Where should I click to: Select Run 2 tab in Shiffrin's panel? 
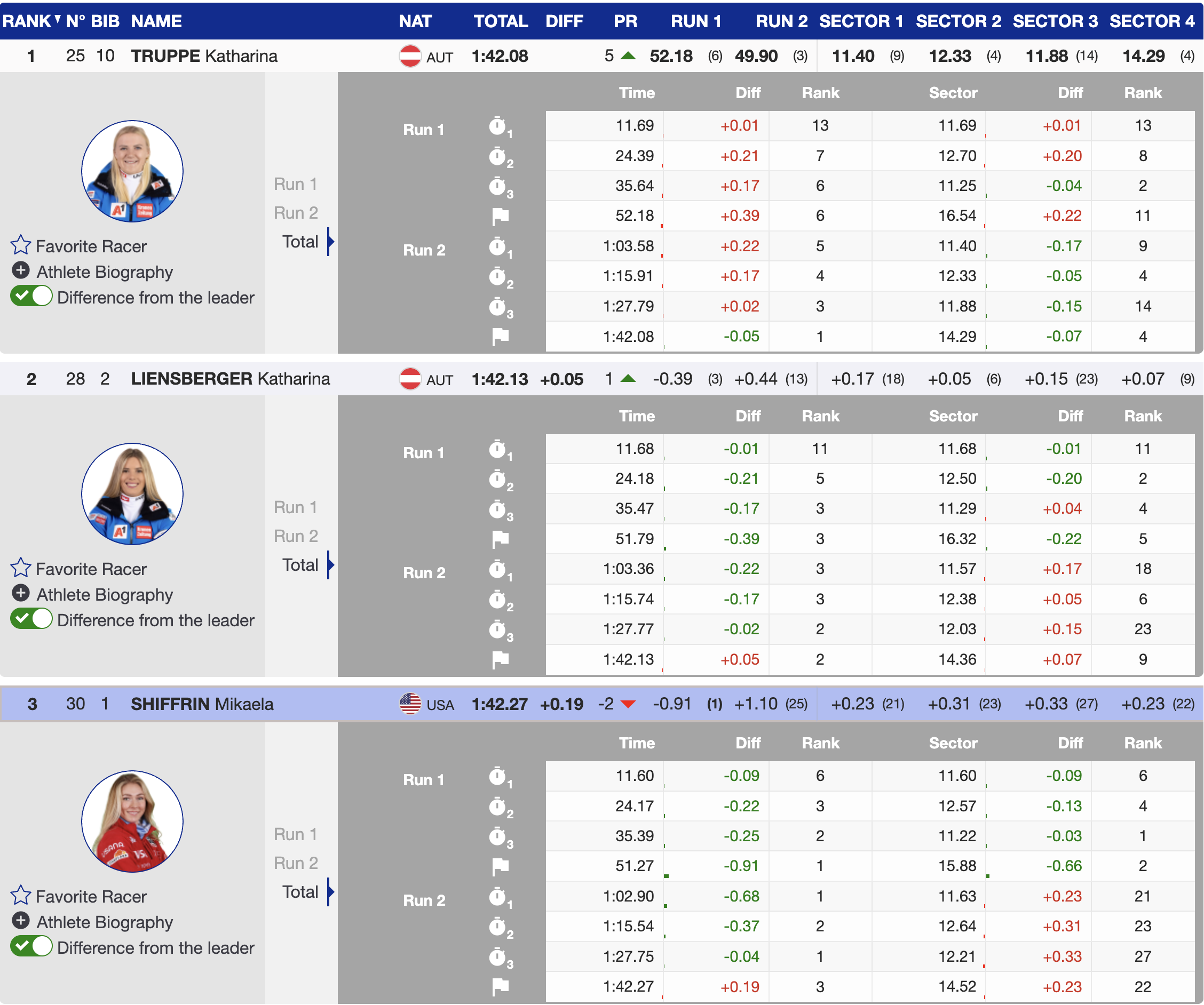(x=295, y=863)
